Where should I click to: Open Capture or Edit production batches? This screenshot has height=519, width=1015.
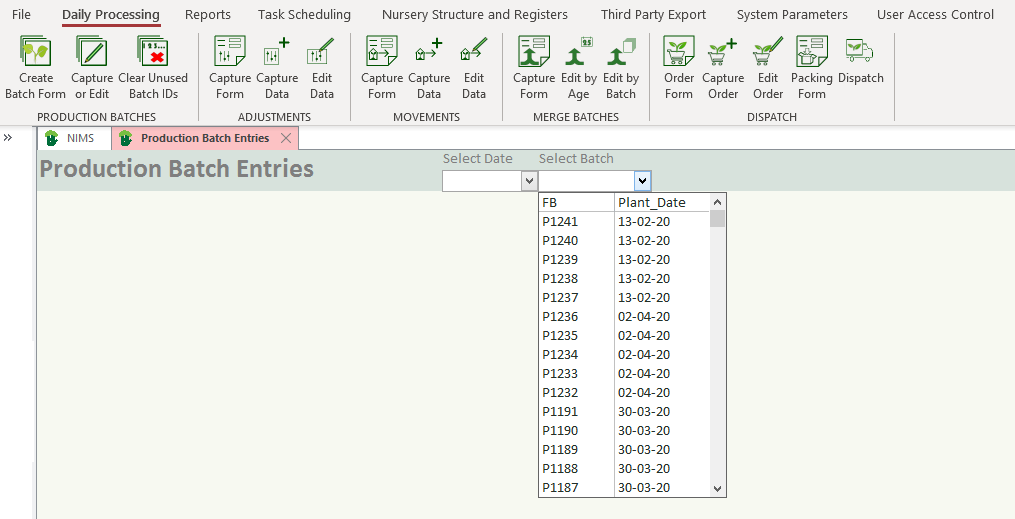(x=92, y=52)
